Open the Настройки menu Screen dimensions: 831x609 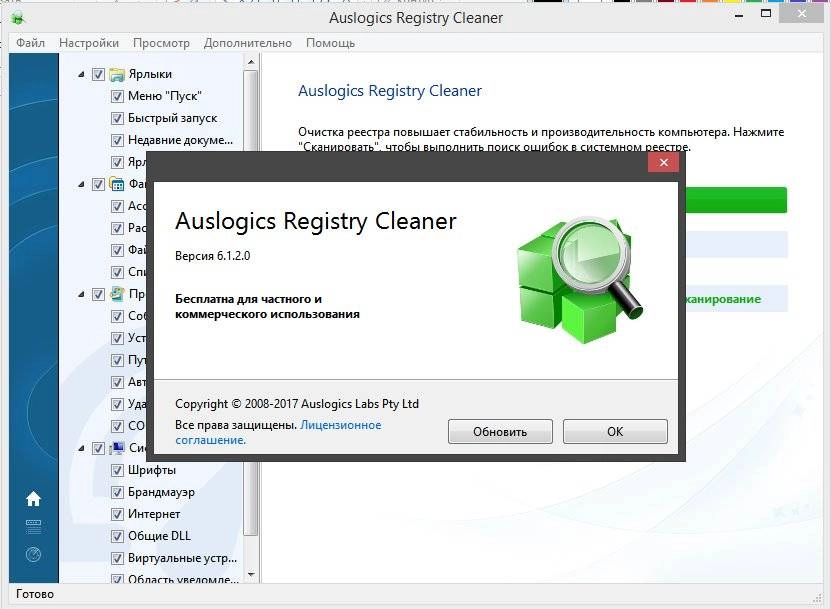89,43
